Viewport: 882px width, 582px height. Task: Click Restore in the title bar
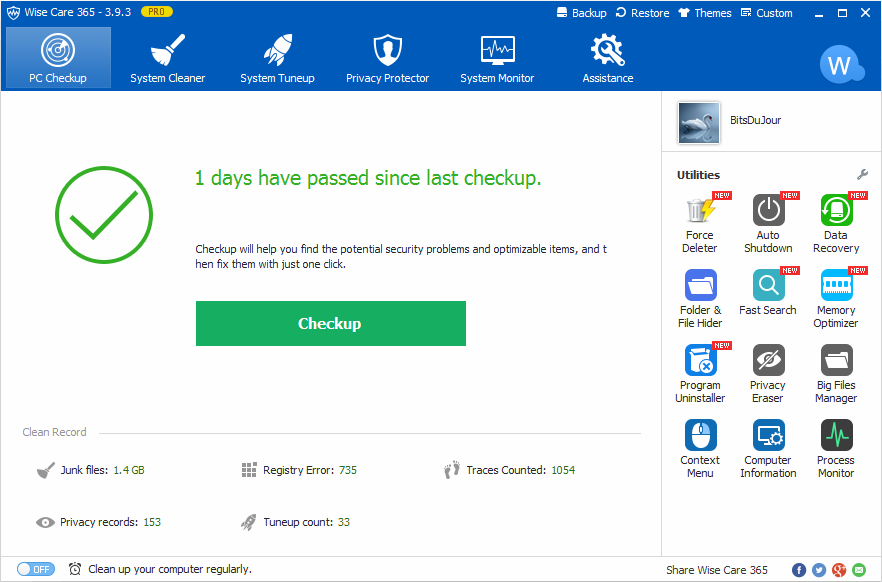coord(642,13)
